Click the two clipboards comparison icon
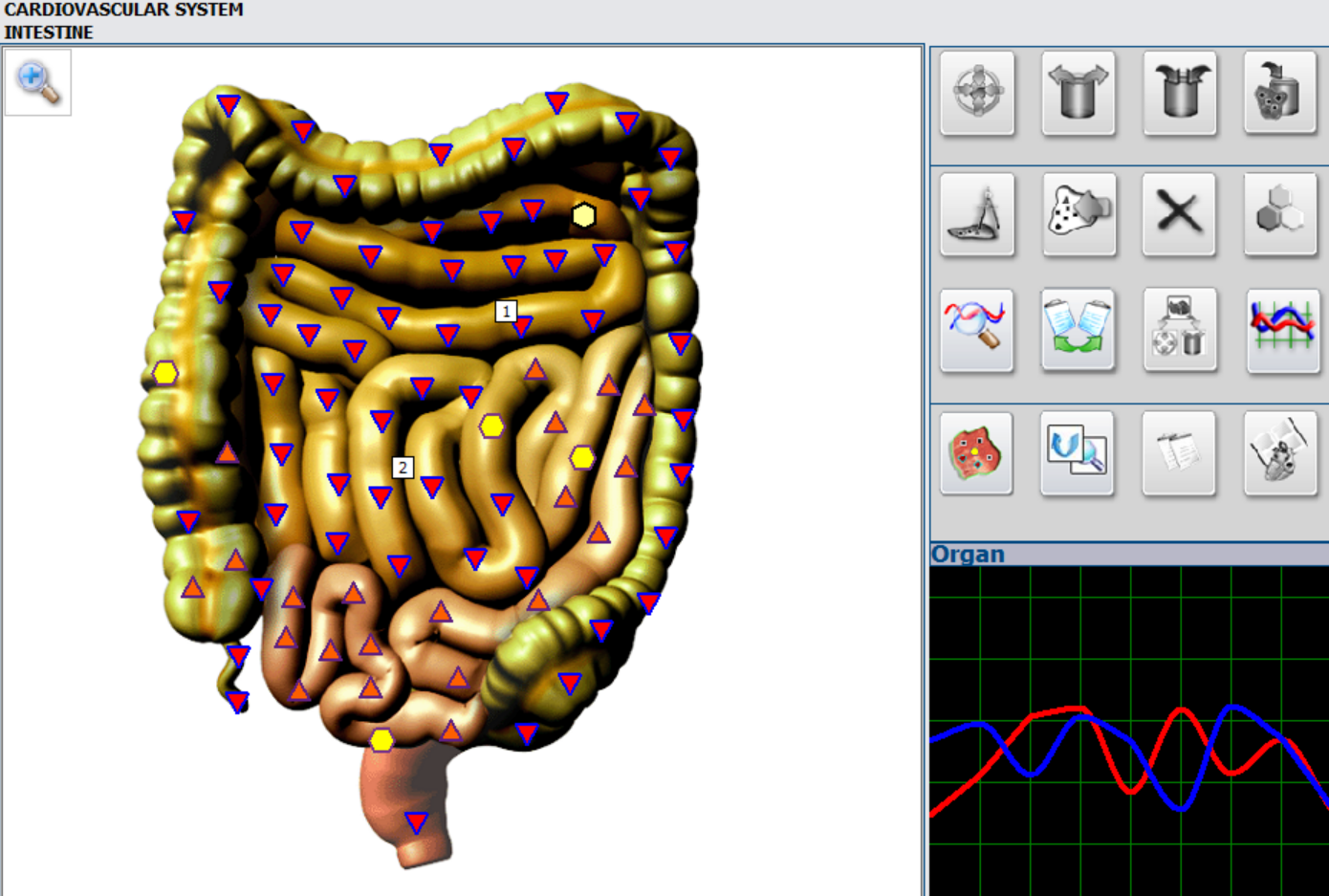 [x=1078, y=329]
